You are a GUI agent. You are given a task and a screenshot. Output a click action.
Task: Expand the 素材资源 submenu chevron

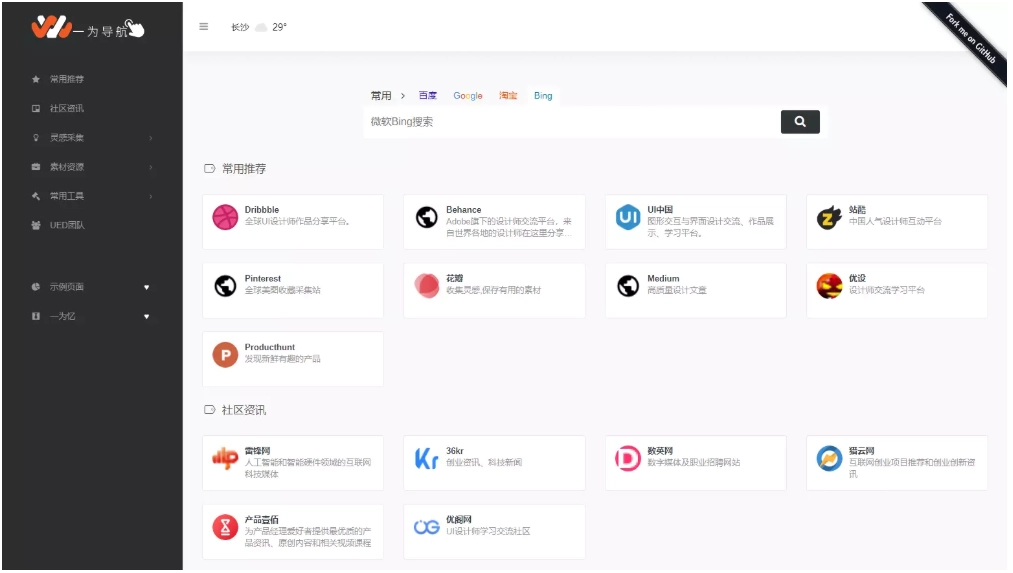151,167
